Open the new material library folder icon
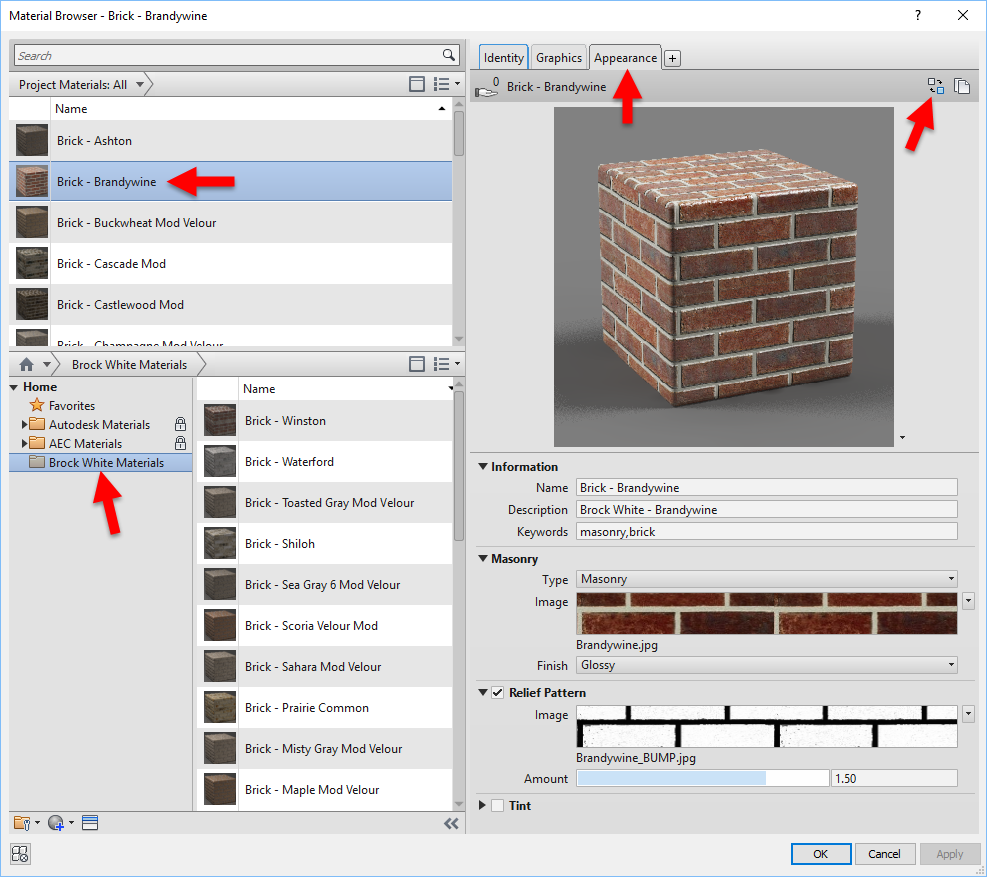 [22, 822]
